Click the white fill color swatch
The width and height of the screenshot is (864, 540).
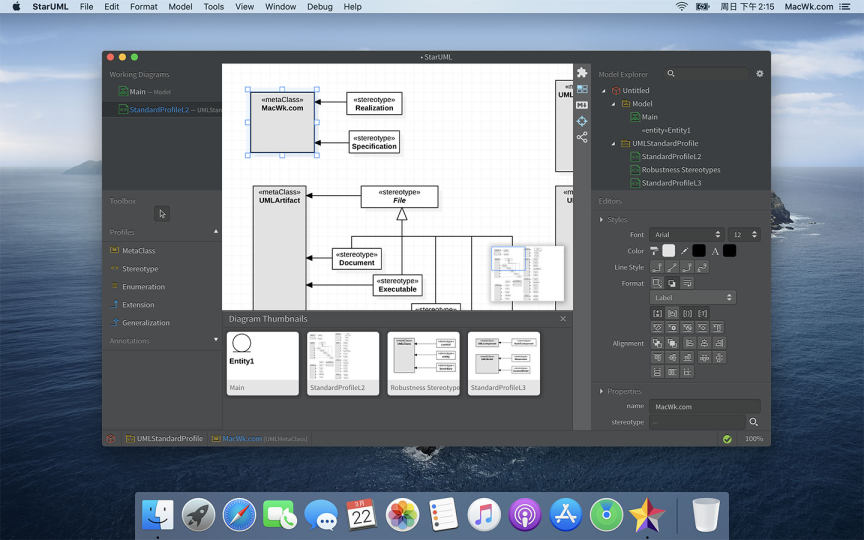click(x=668, y=251)
